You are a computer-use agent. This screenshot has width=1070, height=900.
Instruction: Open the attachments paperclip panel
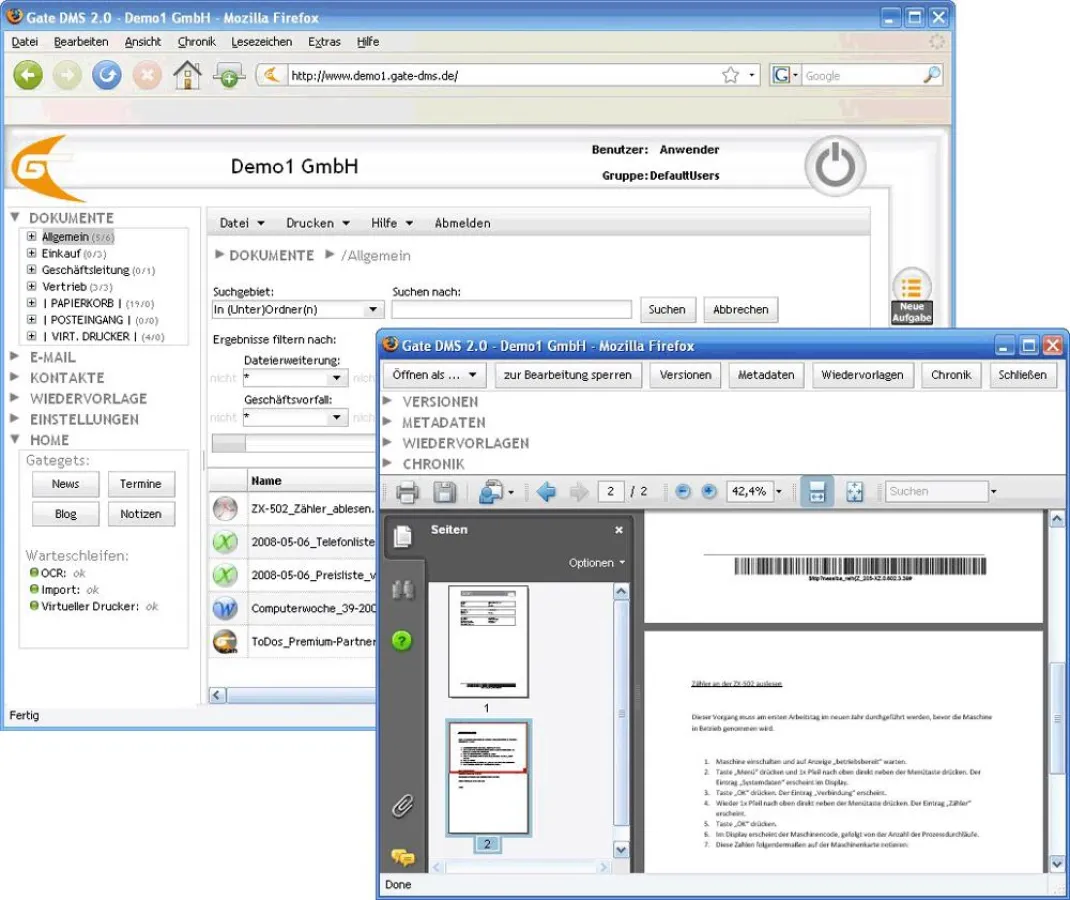(402, 807)
